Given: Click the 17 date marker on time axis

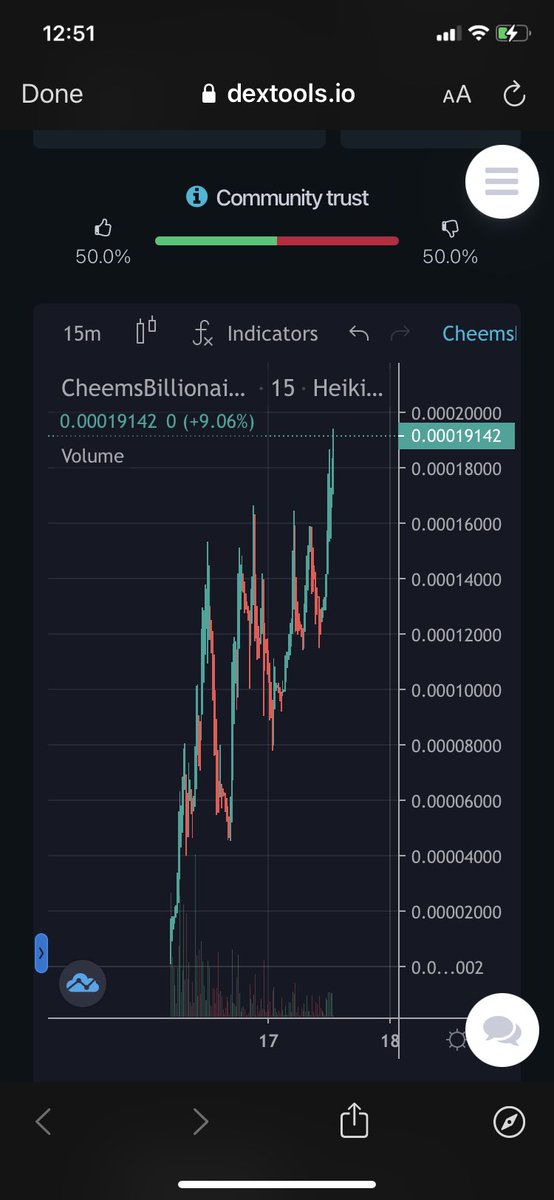Looking at the screenshot, I should pyautogui.click(x=268, y=1041).
